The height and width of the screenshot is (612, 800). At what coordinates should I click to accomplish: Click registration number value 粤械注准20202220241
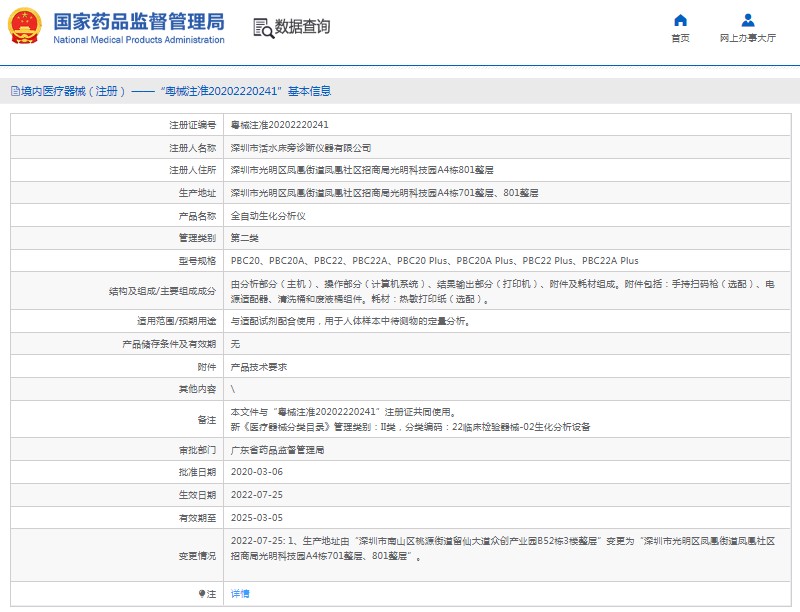click(x=279, y=125)
